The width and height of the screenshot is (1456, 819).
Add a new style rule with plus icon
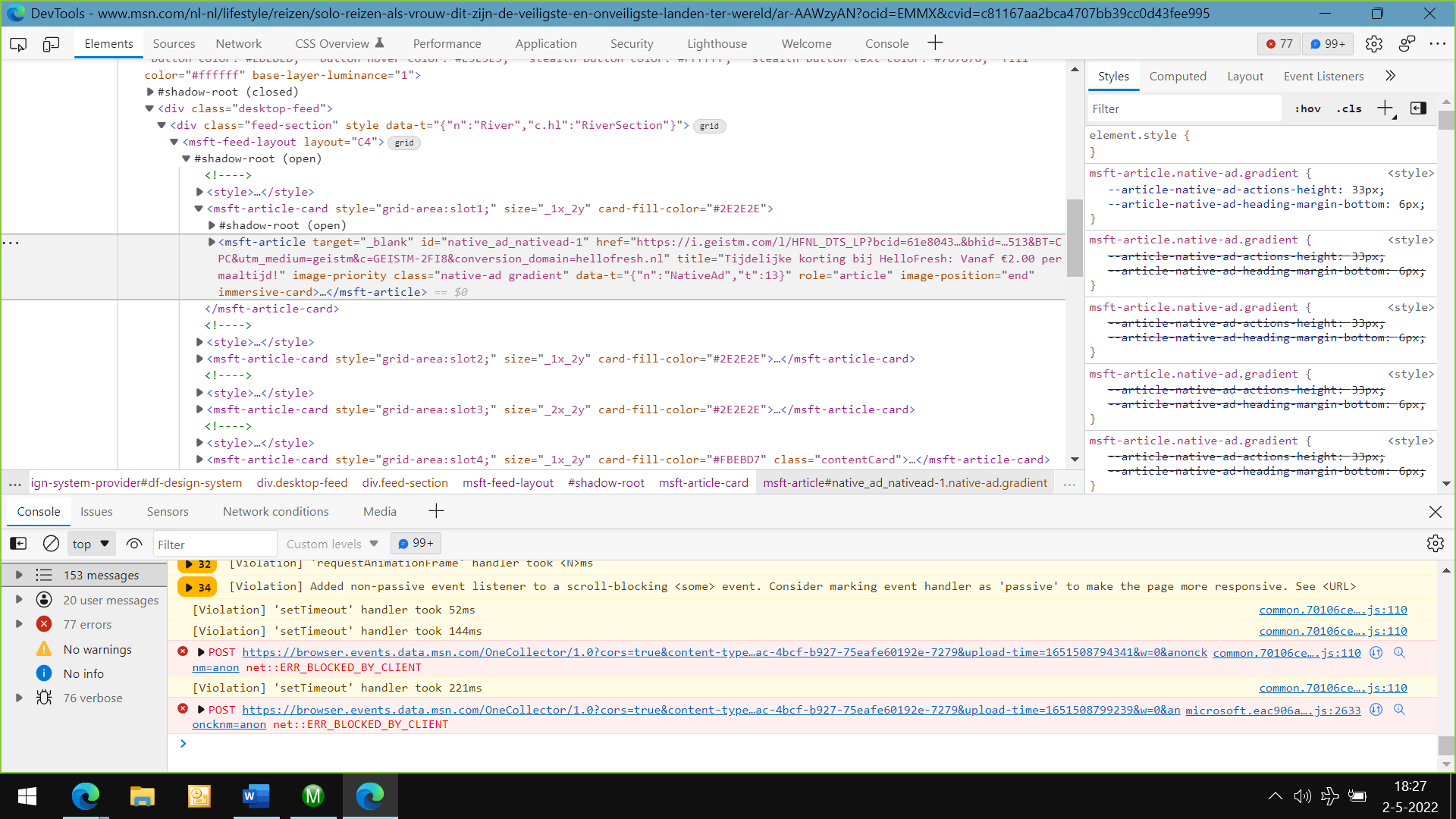point(1386,108)
